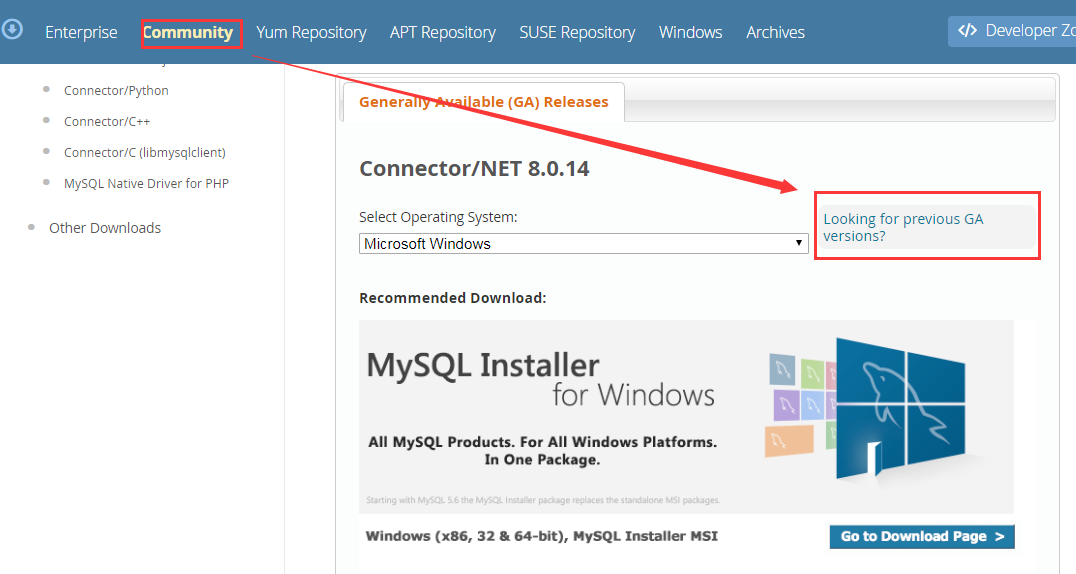Open Connector/Python in the sidebar

coord(116,91)
